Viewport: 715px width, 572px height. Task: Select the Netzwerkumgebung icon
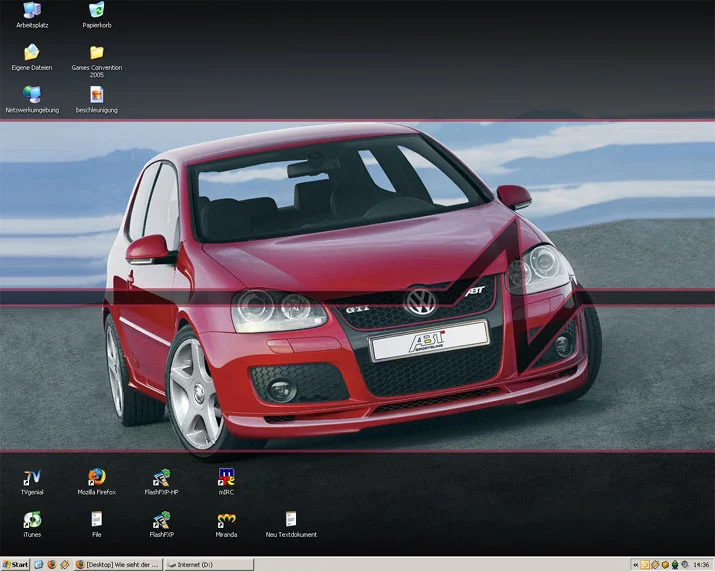pyautogui.click(x=32, y=94)
